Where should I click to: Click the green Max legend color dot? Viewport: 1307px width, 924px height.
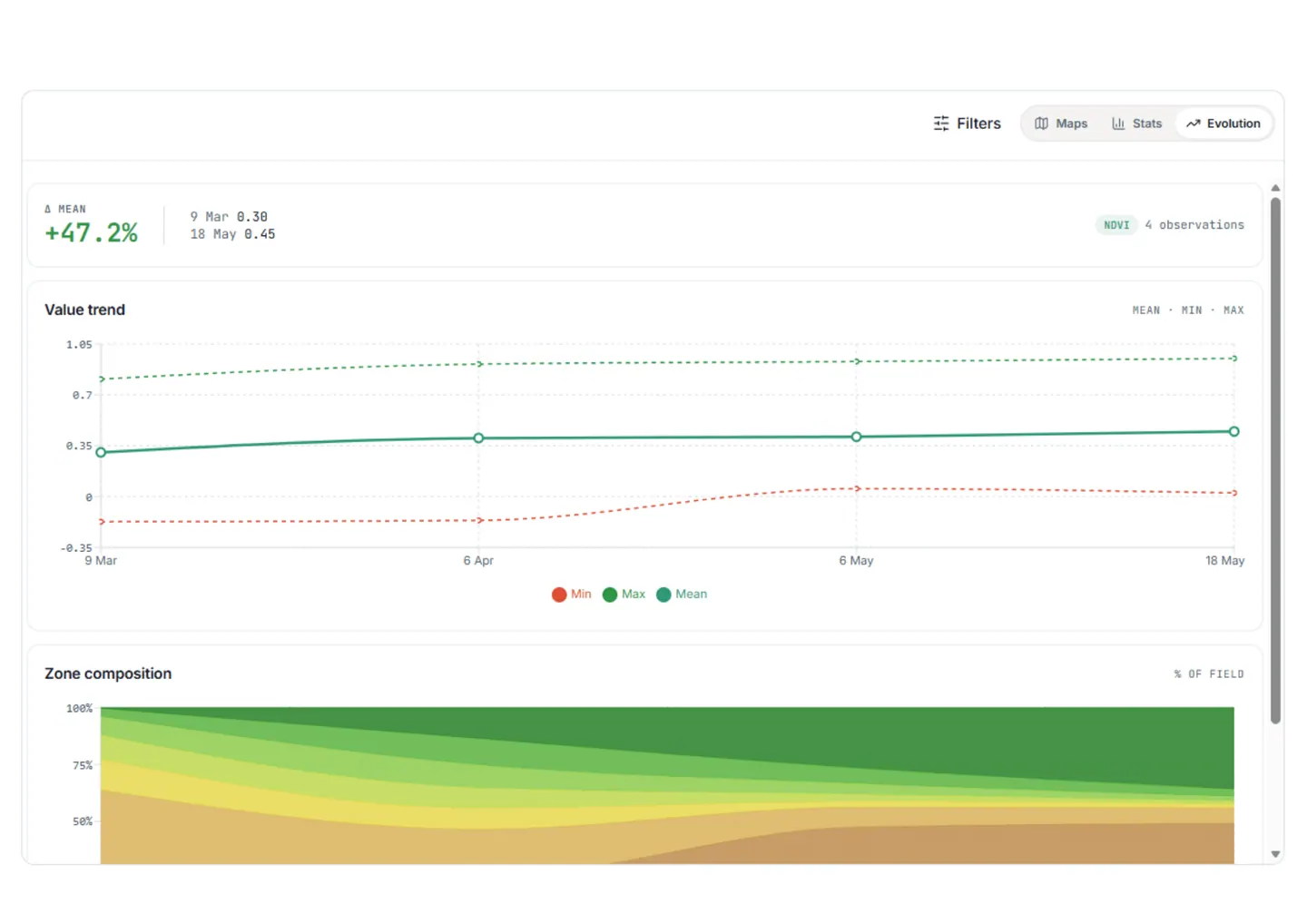click(610, 595)
